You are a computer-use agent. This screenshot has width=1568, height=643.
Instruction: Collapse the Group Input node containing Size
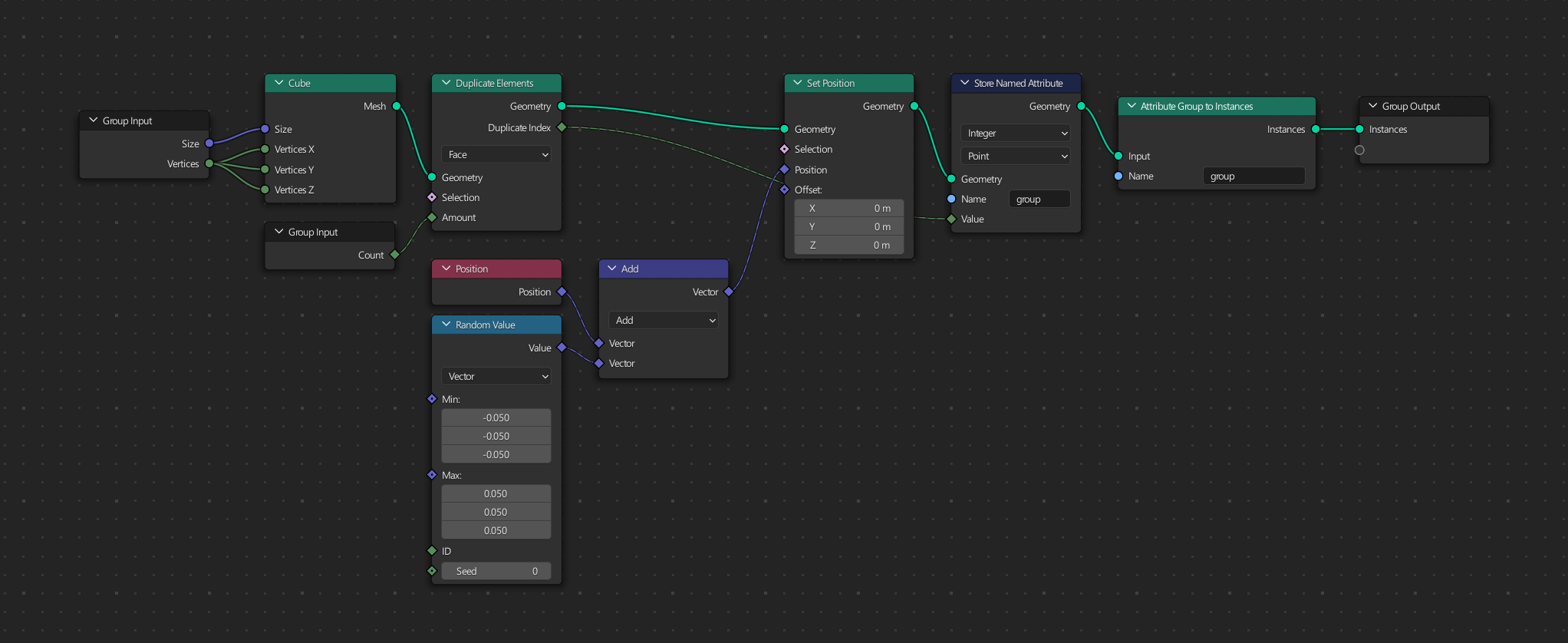tap(93, 120)
